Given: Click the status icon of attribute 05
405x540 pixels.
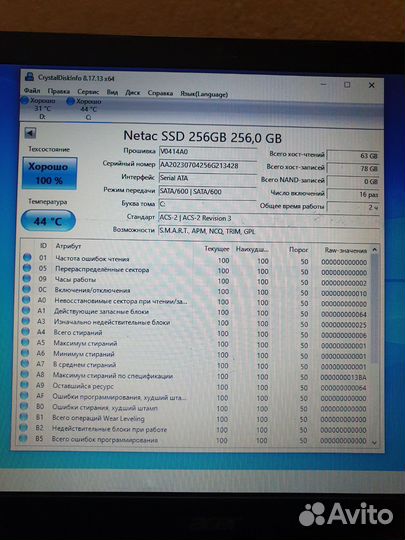Looking at the screenshot, I should pyautogui.click(x=27, y=268).
